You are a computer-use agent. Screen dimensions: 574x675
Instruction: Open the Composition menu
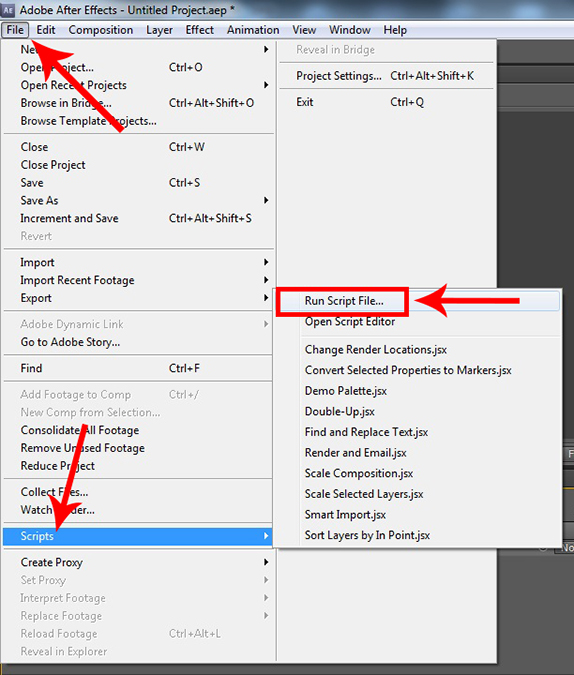tap(101, 30)
